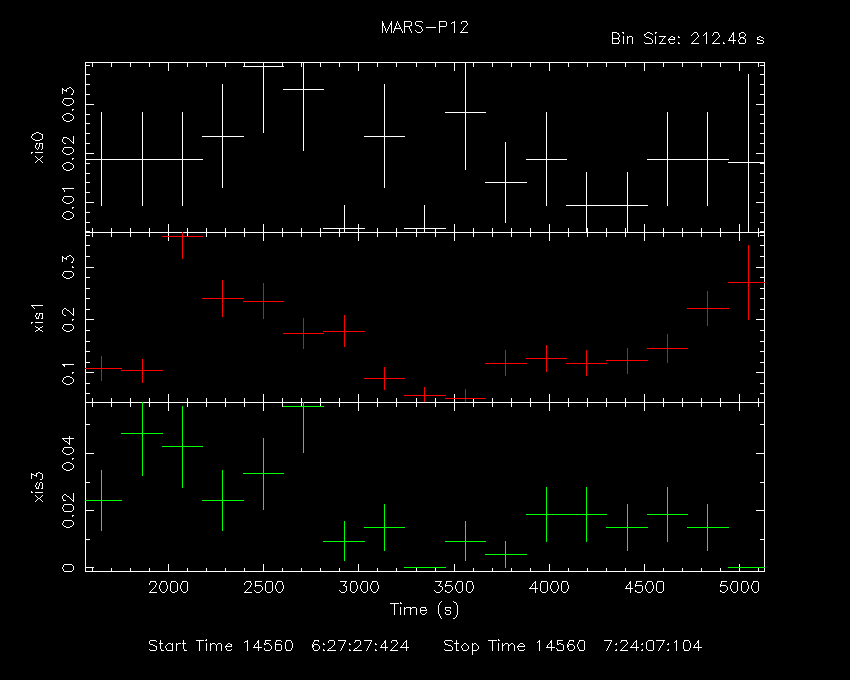The width and height of the screenshot is (850, 680).
Task: Click xis1 y-axis tick value 0.3
Action: coord(68,267)
